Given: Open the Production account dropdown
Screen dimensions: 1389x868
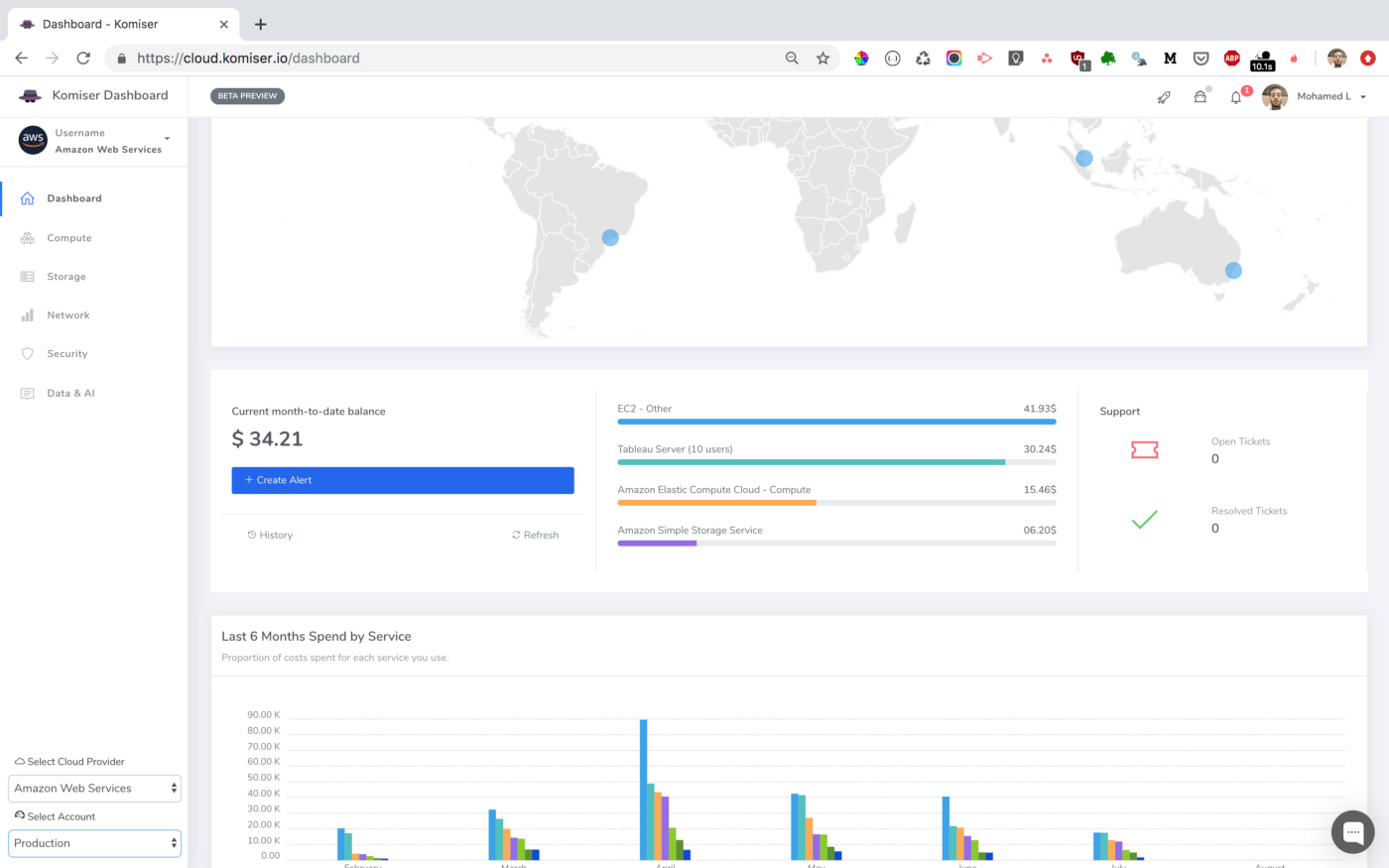Looking at the screenshot, I should pyautogui.click(x=94, y=843).
